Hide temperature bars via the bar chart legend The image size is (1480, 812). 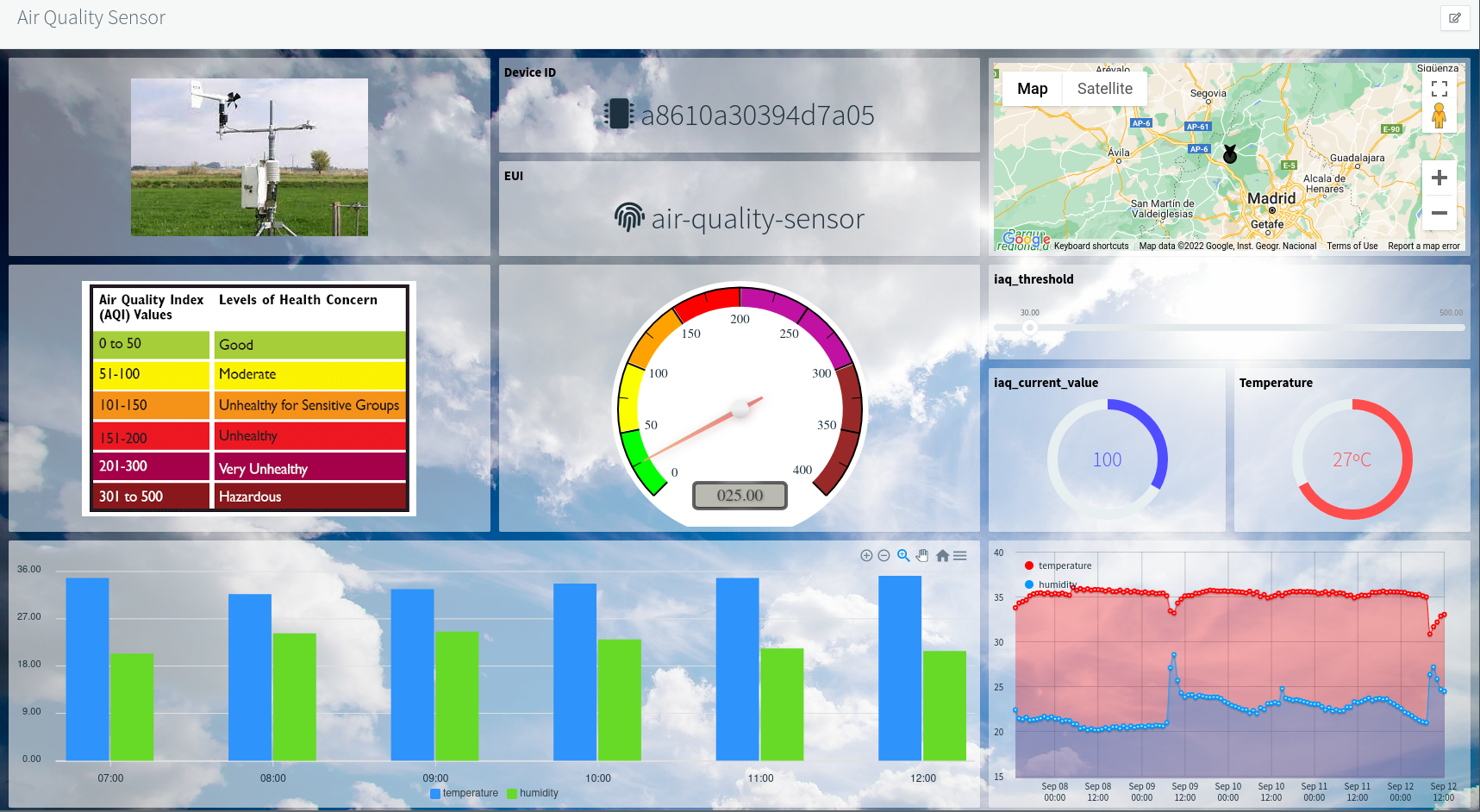pyautogui.click(x=464, y=793)
